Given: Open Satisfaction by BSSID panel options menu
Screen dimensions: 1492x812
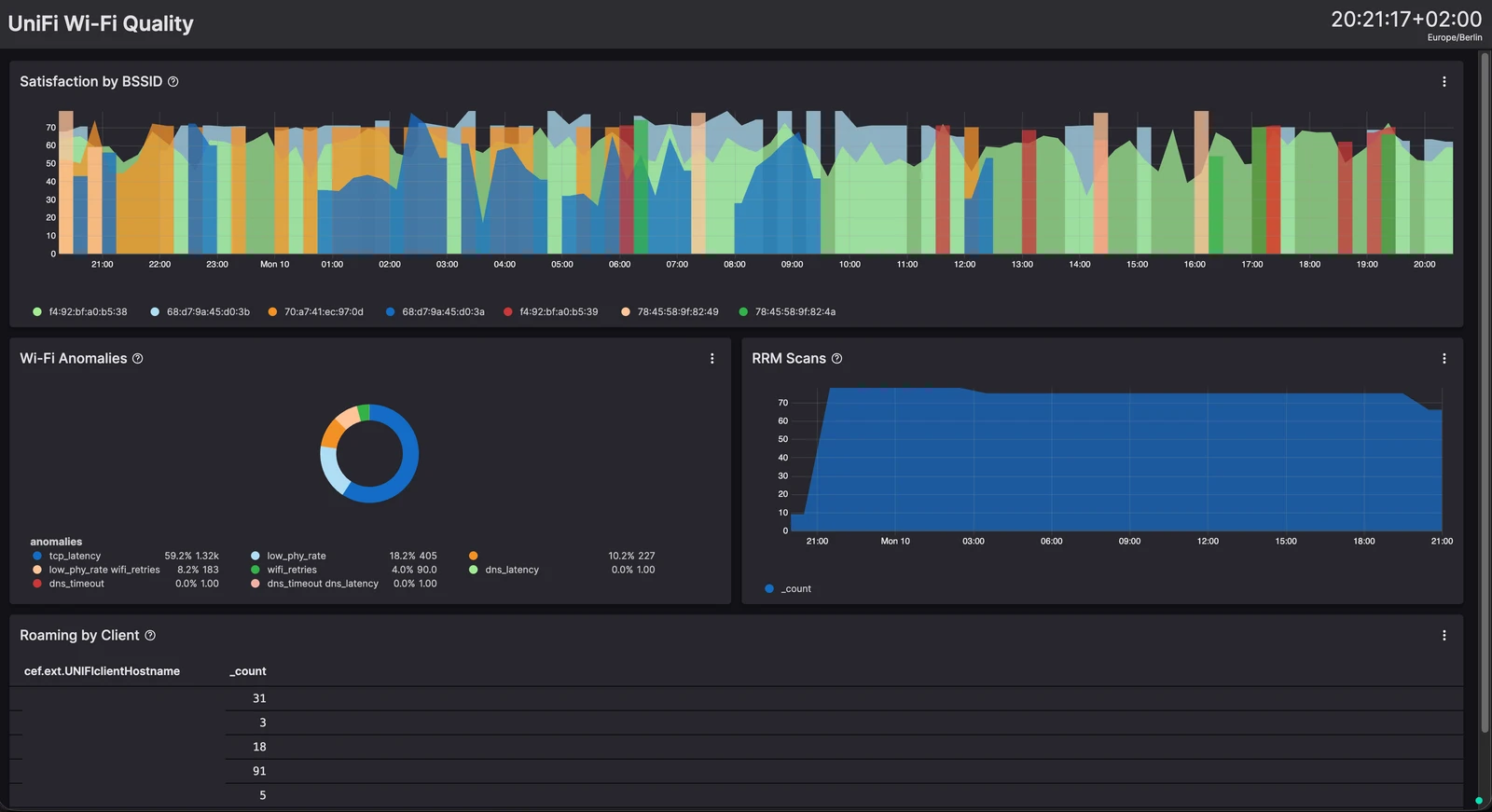Looking at the screenshot, I should pyautogui.click(x=1444, y=82).
